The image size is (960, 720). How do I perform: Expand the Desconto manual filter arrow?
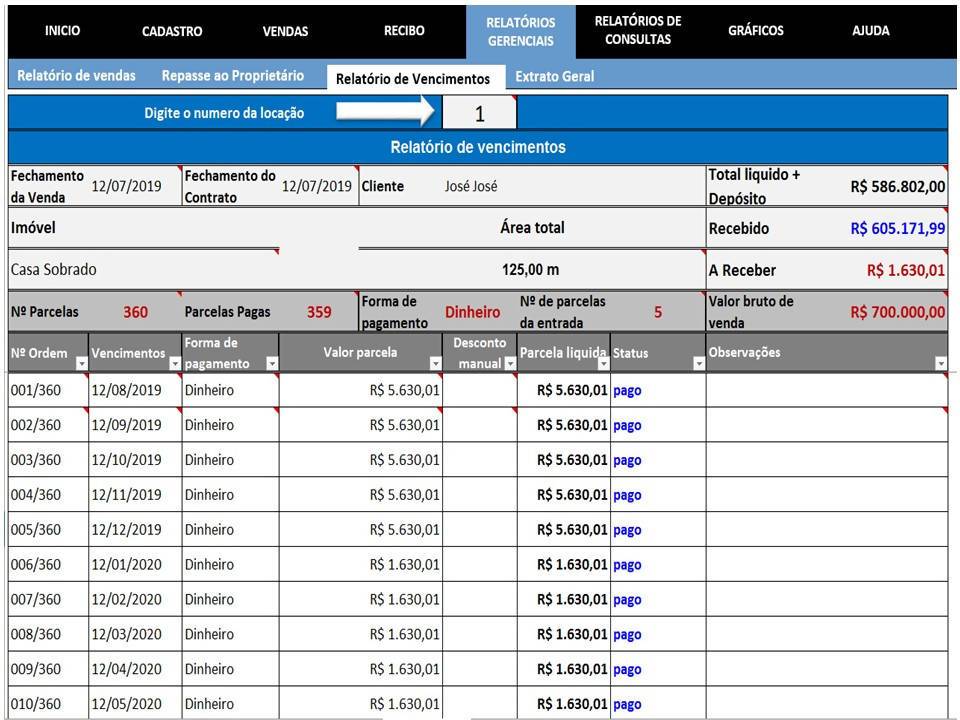pos(510,364)
